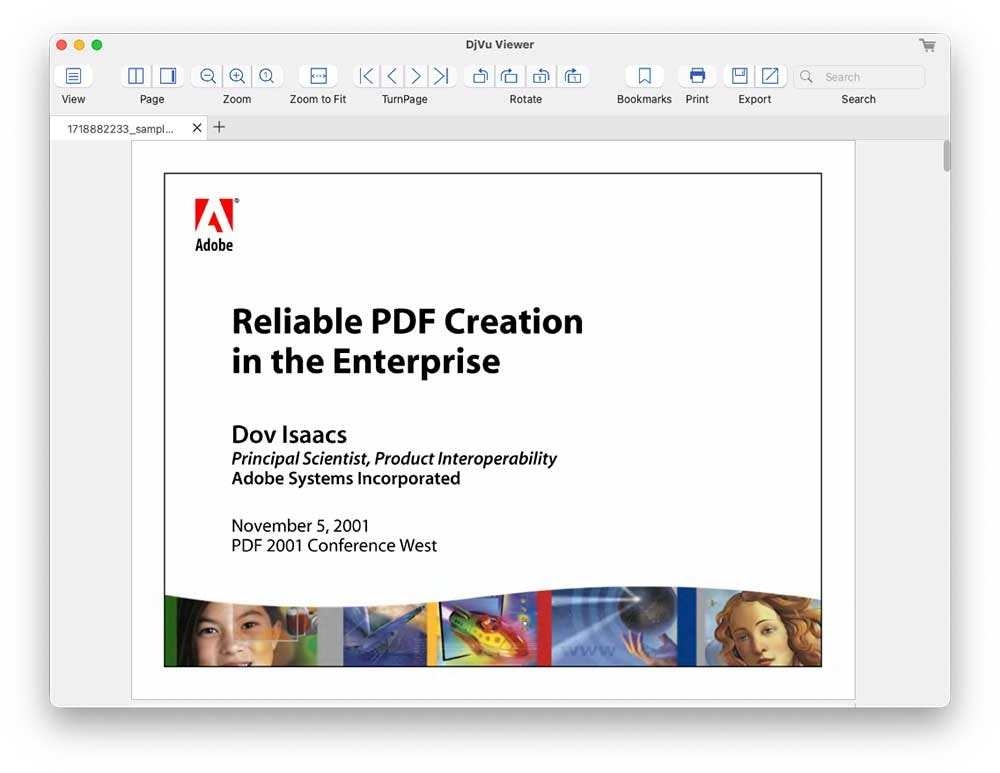
Task: Click 'PDF 2001 Conference West' text
Action: (334, 546)
